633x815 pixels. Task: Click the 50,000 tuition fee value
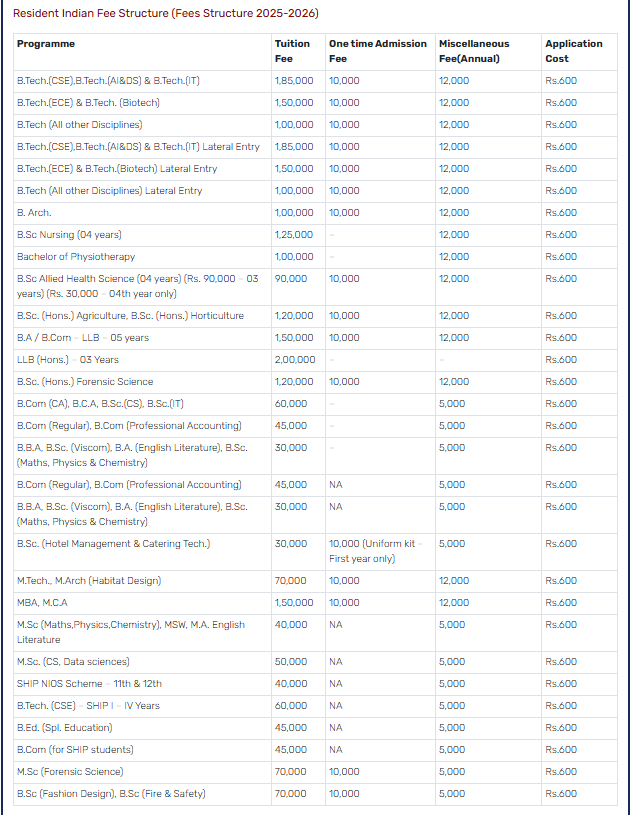coord(291,662)
